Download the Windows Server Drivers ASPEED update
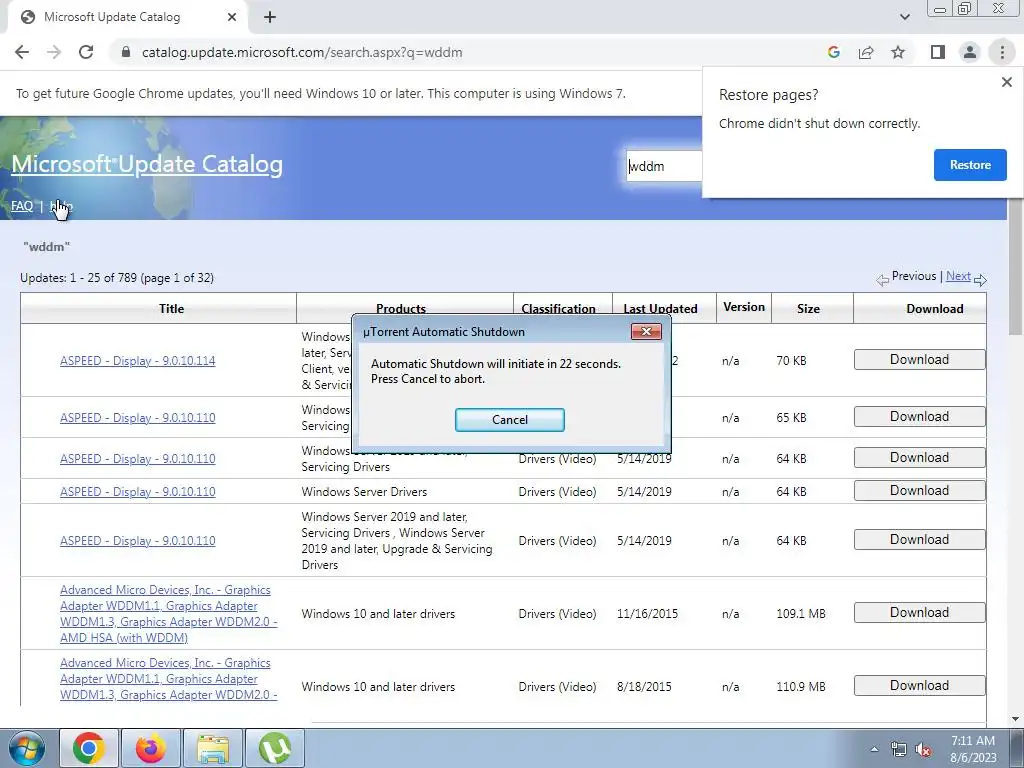The image size is (1024, 768). (920, 490)
